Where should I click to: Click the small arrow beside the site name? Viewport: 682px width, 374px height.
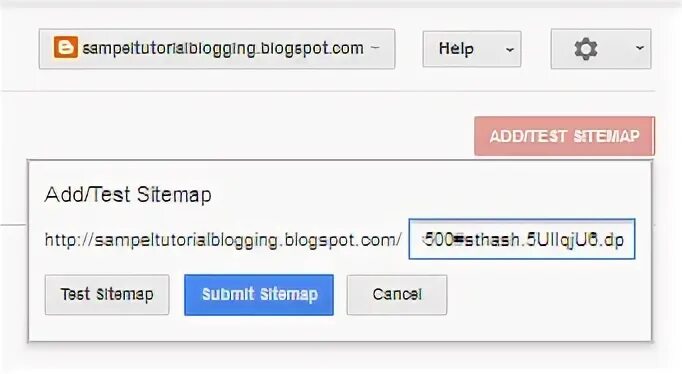click(x=375, y=47)
